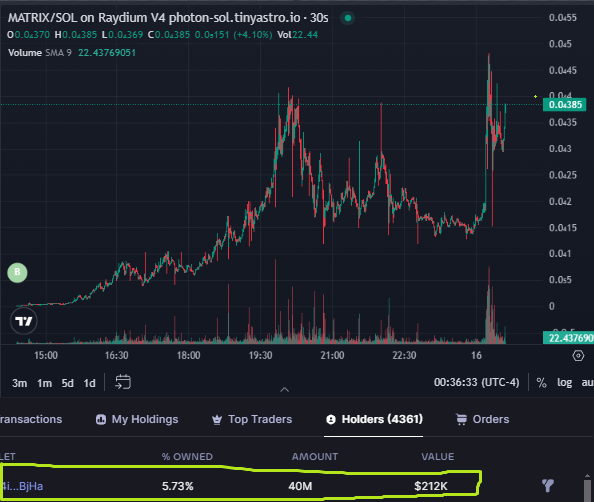Toggle percent scale mode
Image resolution: width=594 pixels, height=502 pixels.
click(541, 383)
